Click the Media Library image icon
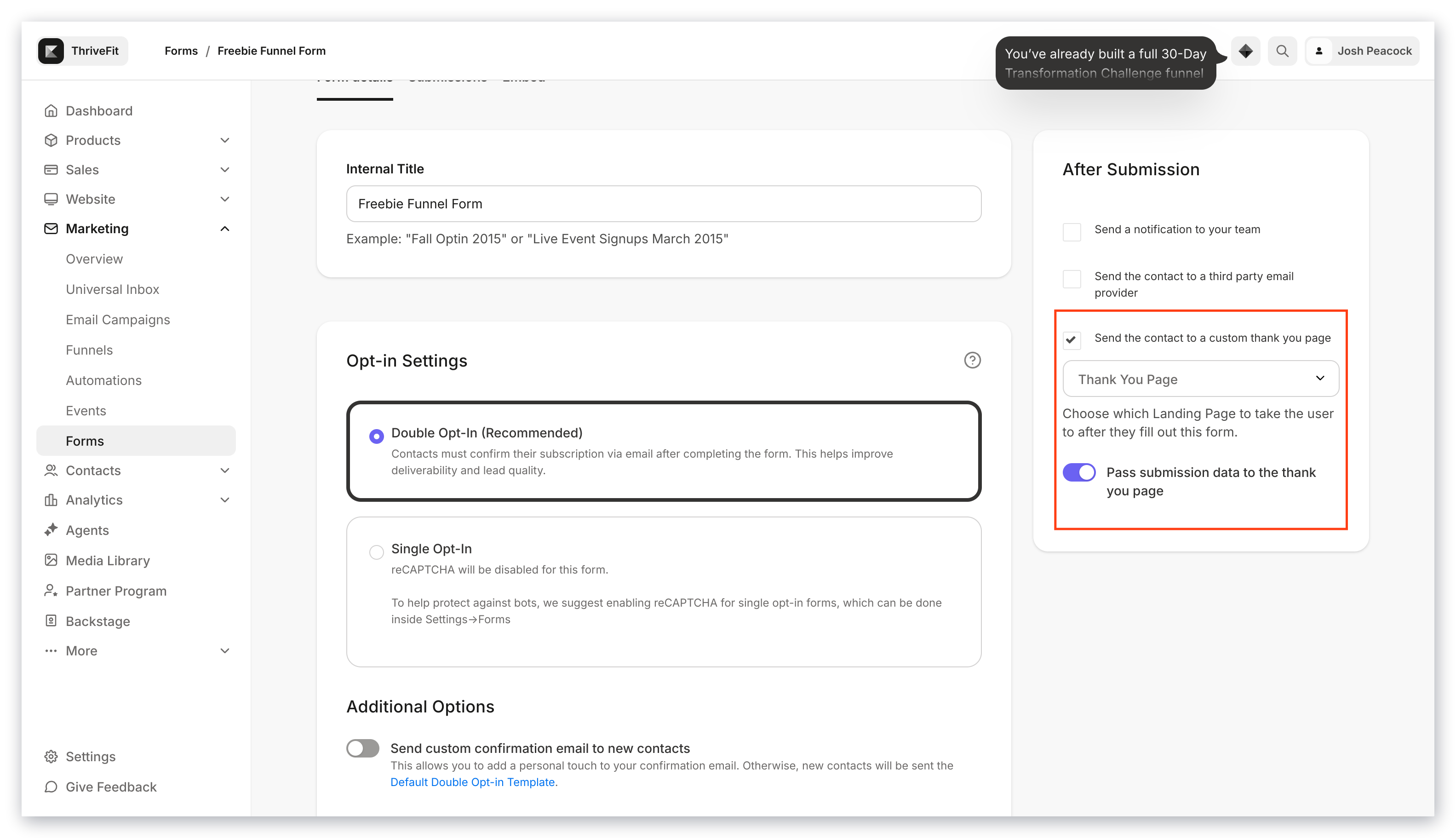This screenshot has height=838, width=1456. pyautogui.click(x=51, y=560)
